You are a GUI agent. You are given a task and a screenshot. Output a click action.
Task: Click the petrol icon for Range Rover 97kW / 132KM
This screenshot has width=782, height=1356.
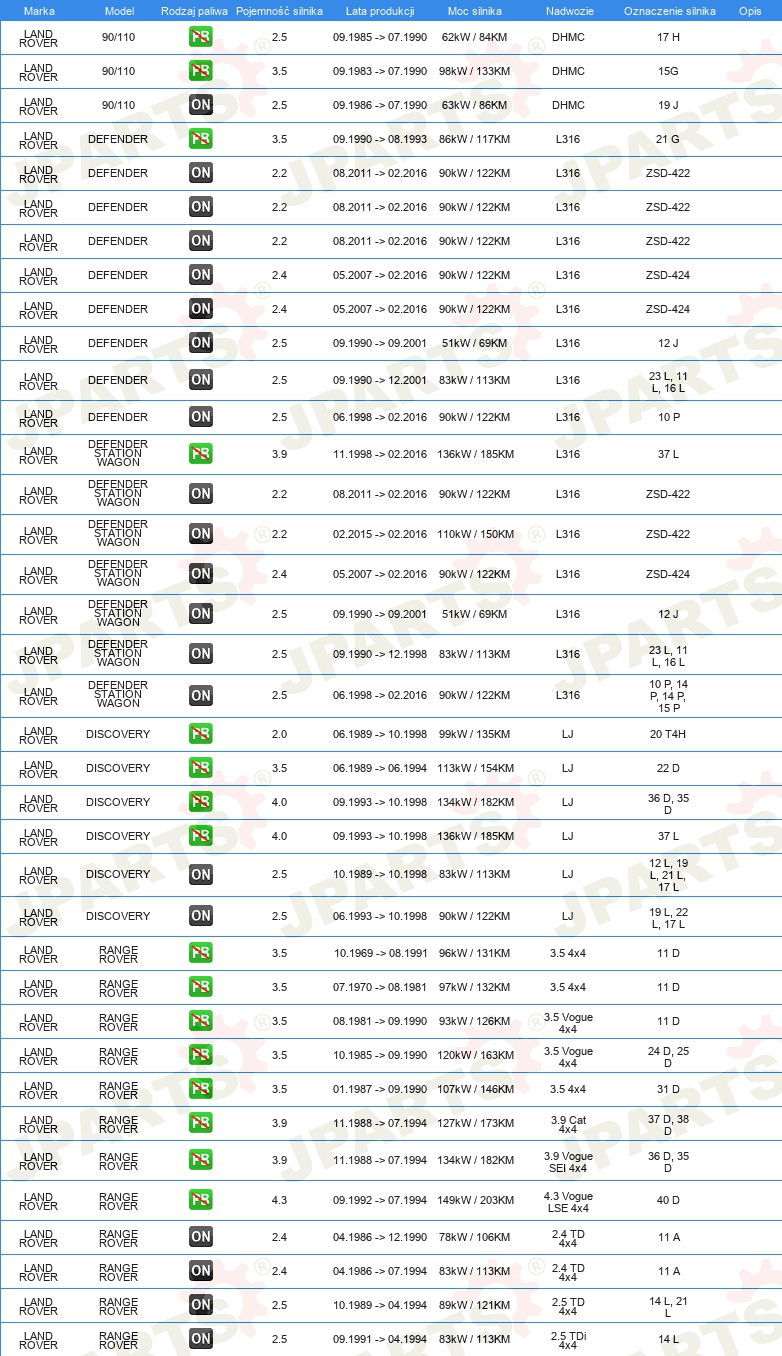point(201,987)
